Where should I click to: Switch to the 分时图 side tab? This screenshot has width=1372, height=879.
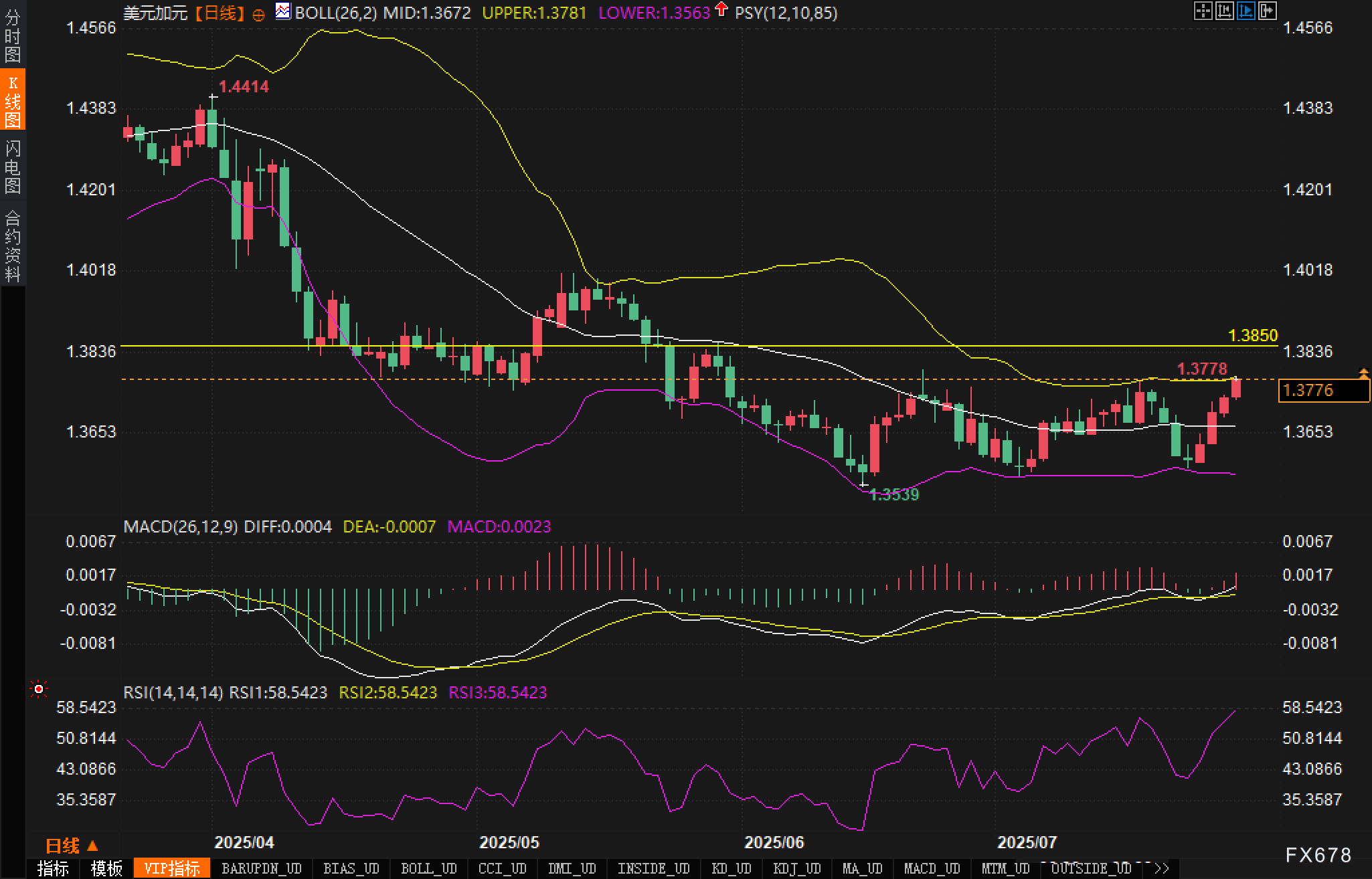pyautogui.click(x=13, y=35)
